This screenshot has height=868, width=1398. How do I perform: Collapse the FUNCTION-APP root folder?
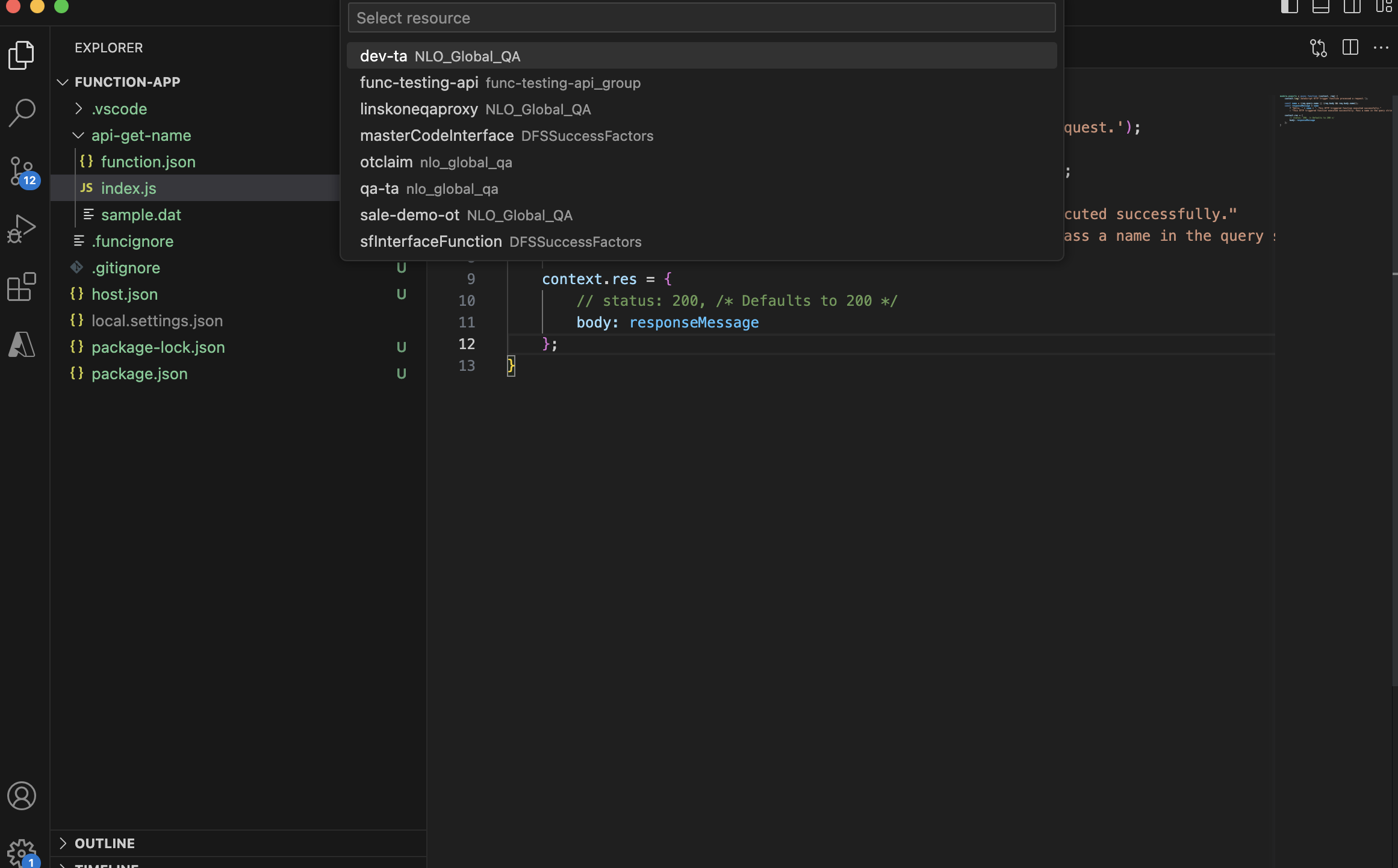[x=63, y=82]
